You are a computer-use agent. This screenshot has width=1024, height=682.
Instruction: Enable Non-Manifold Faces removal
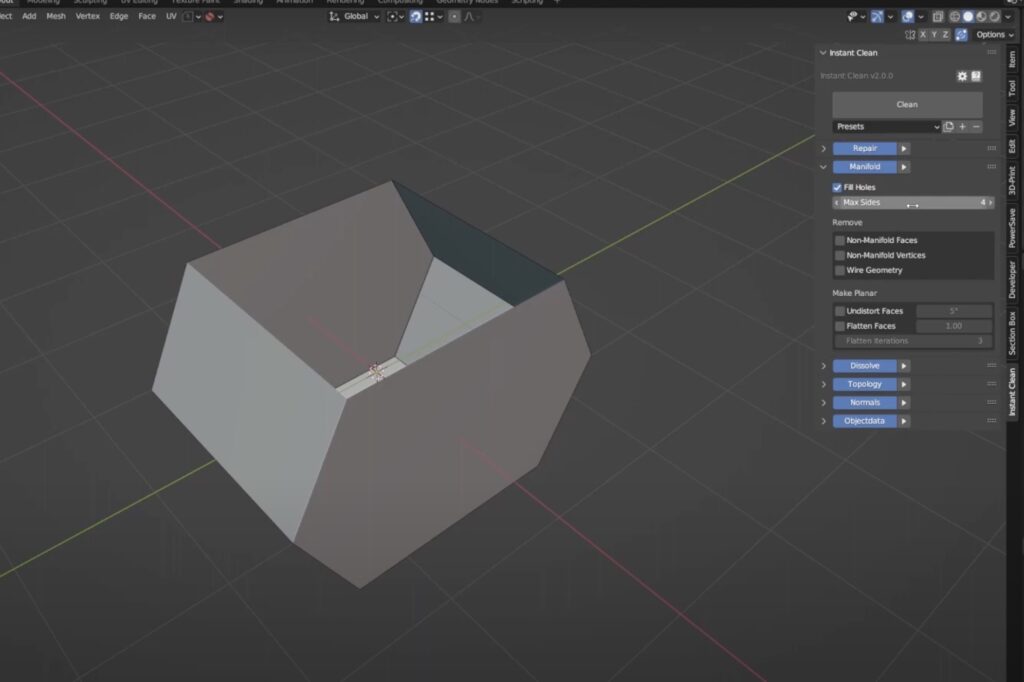click(840, 240)
